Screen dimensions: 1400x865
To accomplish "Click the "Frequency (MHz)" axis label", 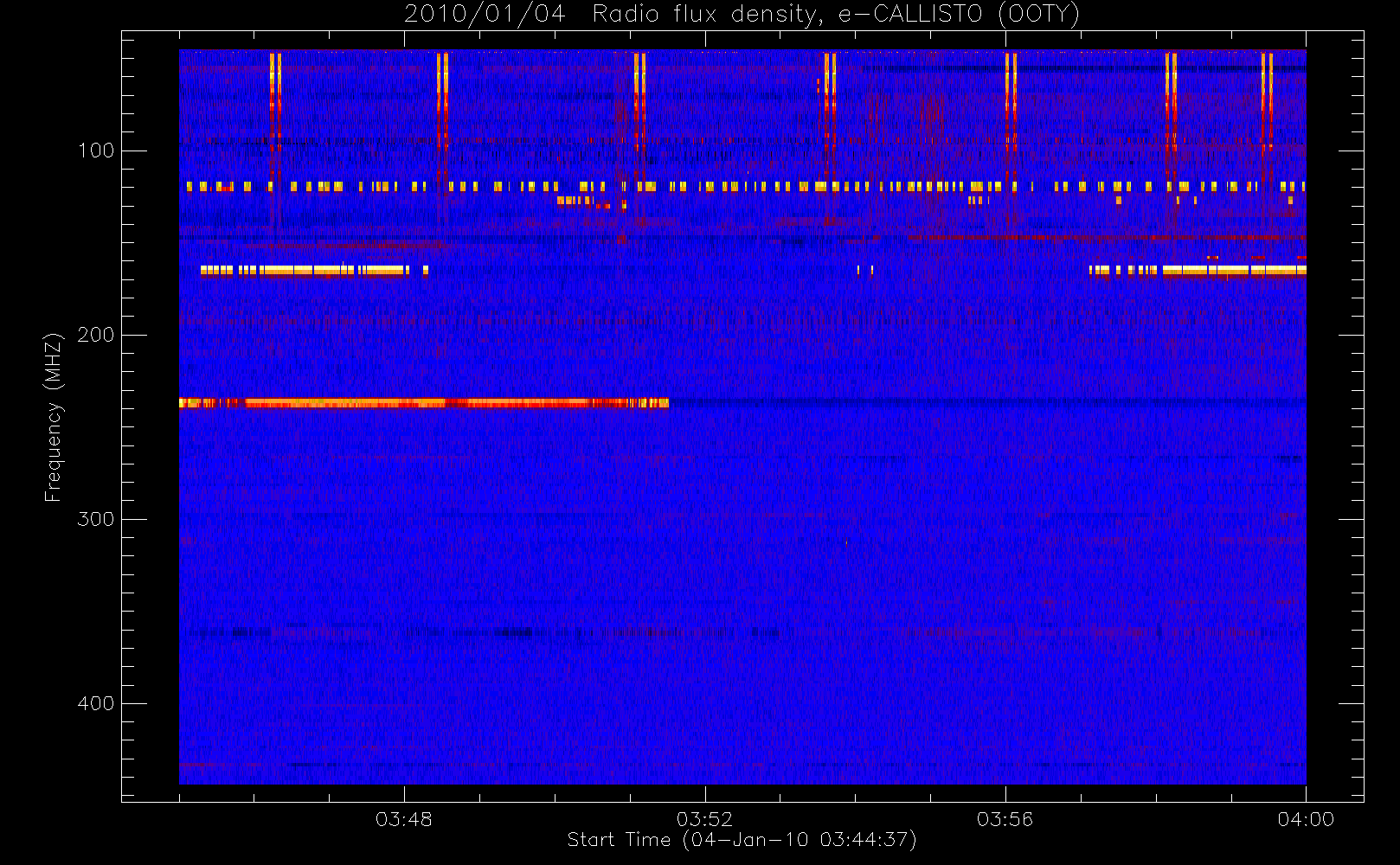I will 54,417.
